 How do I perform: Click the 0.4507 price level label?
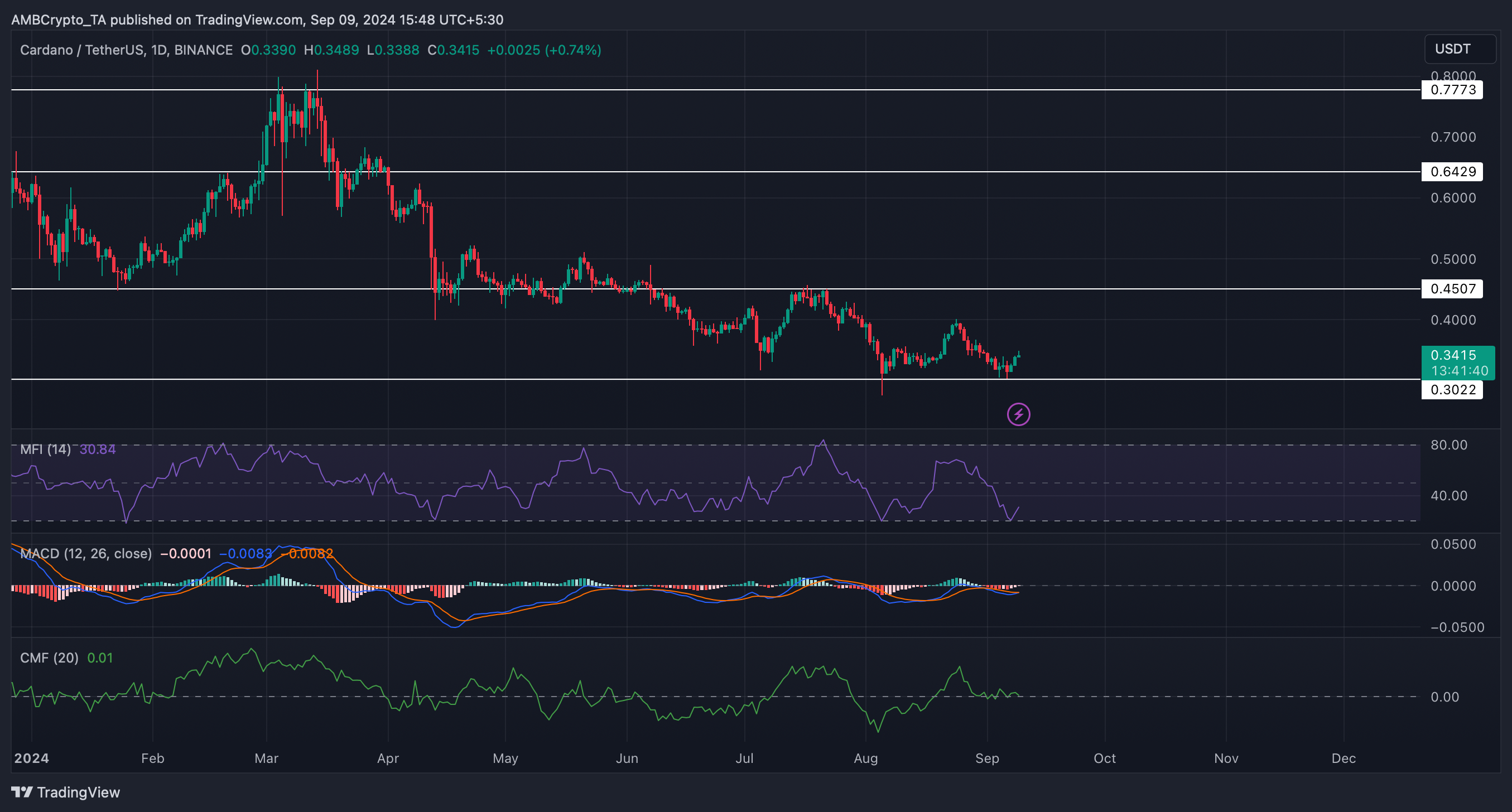pos(1452,289)
